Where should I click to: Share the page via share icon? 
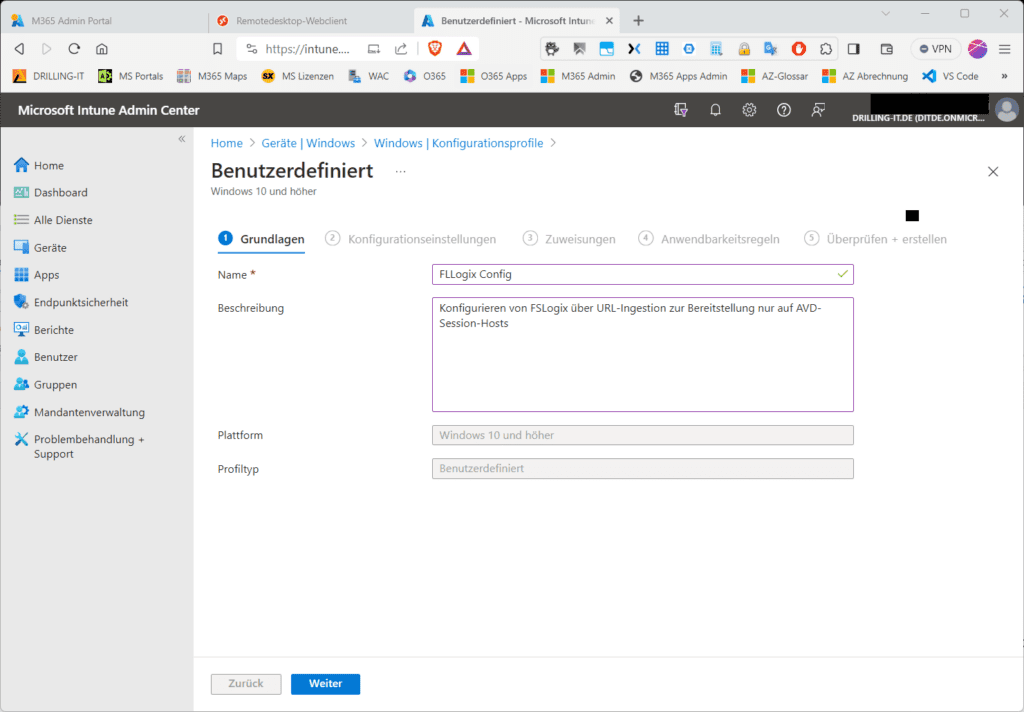[x=401, y=49]
